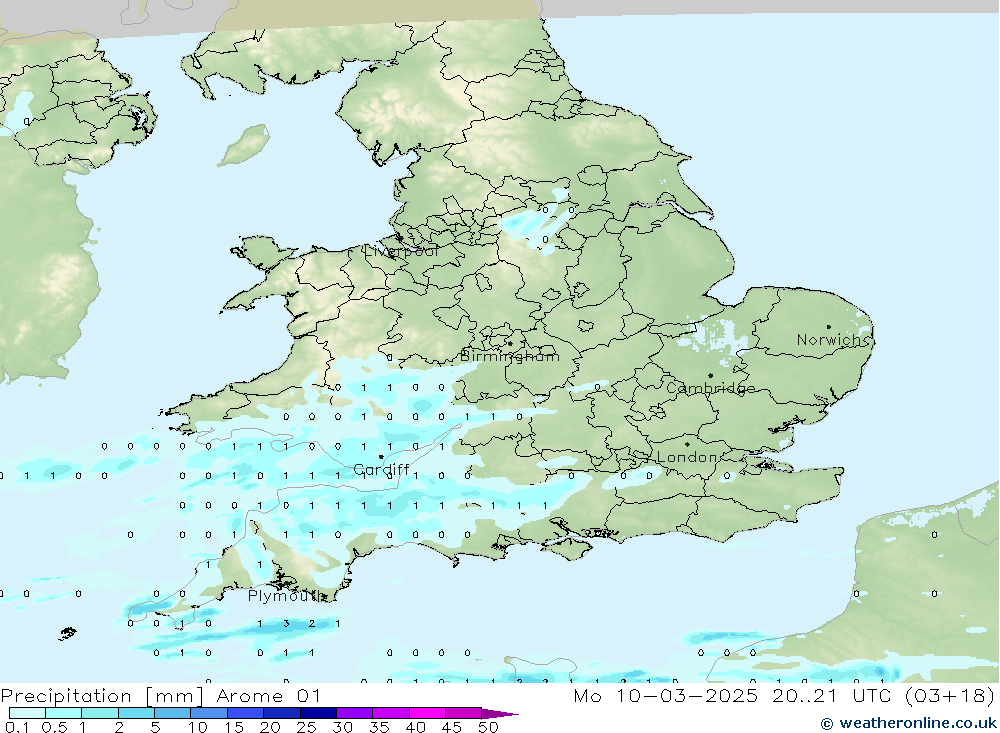
Task: Click the Precipitation [mm] Arome 01 title
Action: coord(160,695)
